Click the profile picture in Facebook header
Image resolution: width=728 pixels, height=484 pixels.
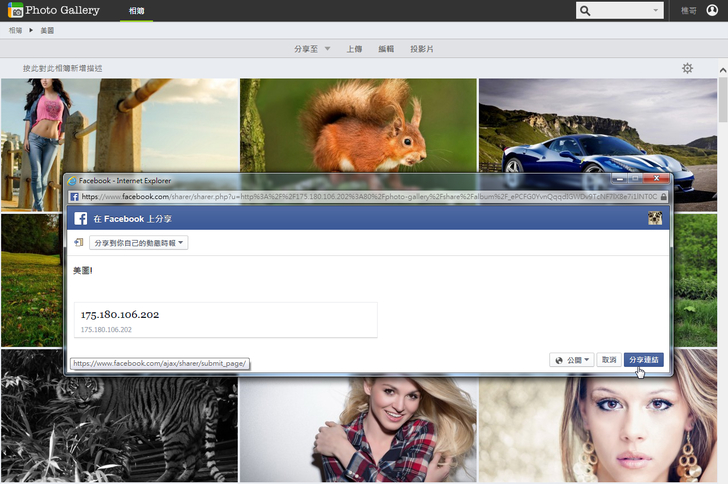point(655,219)
